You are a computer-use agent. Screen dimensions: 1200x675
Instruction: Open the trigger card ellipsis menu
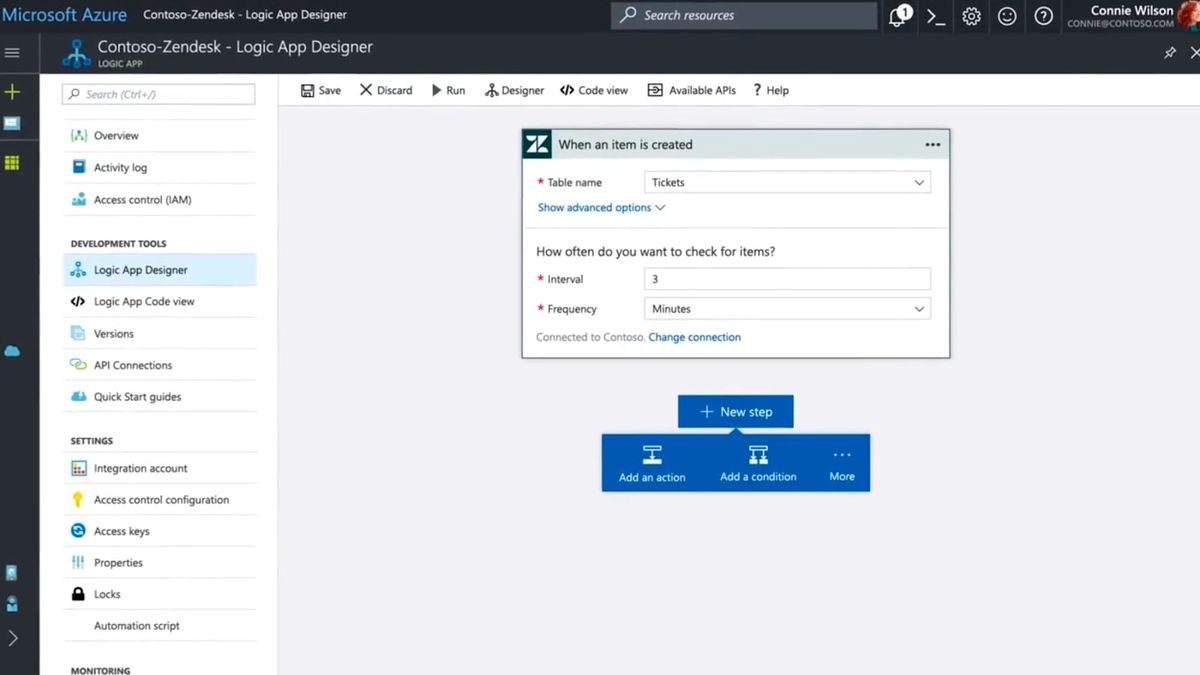tap(932, 143)
